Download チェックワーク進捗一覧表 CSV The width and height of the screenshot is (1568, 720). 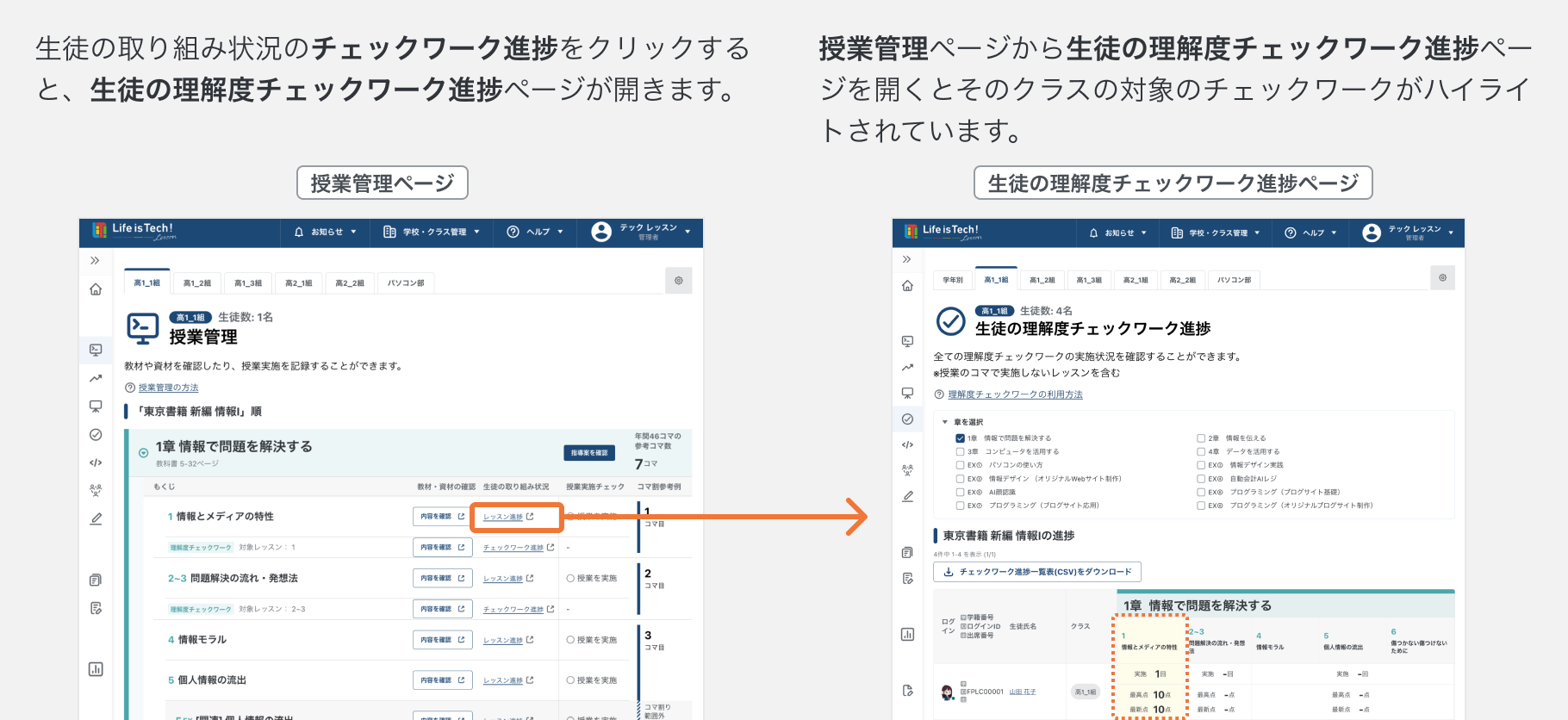tap(1037, 572)
